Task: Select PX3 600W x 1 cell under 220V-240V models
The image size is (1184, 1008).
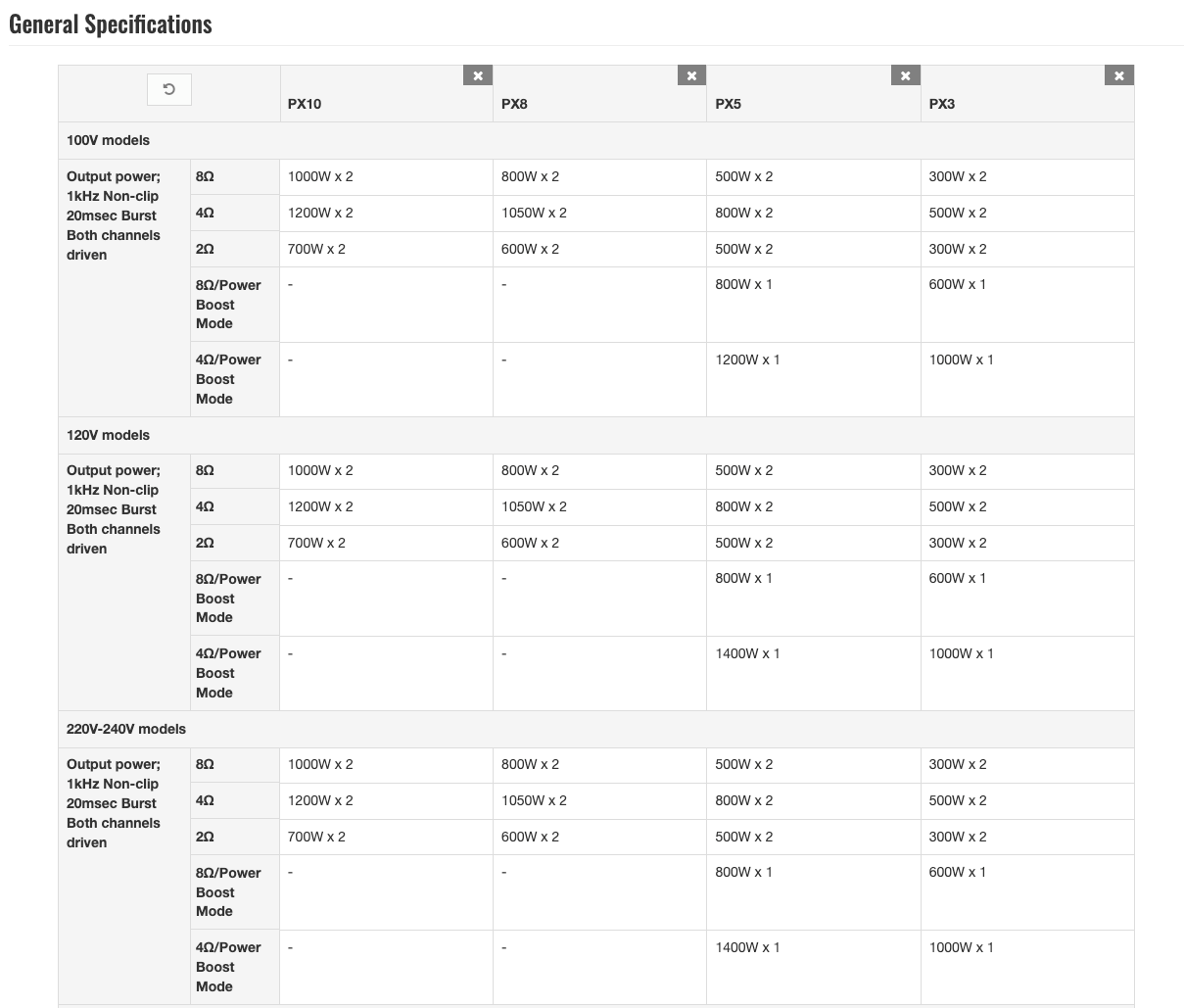Action: tap(957, 872)
